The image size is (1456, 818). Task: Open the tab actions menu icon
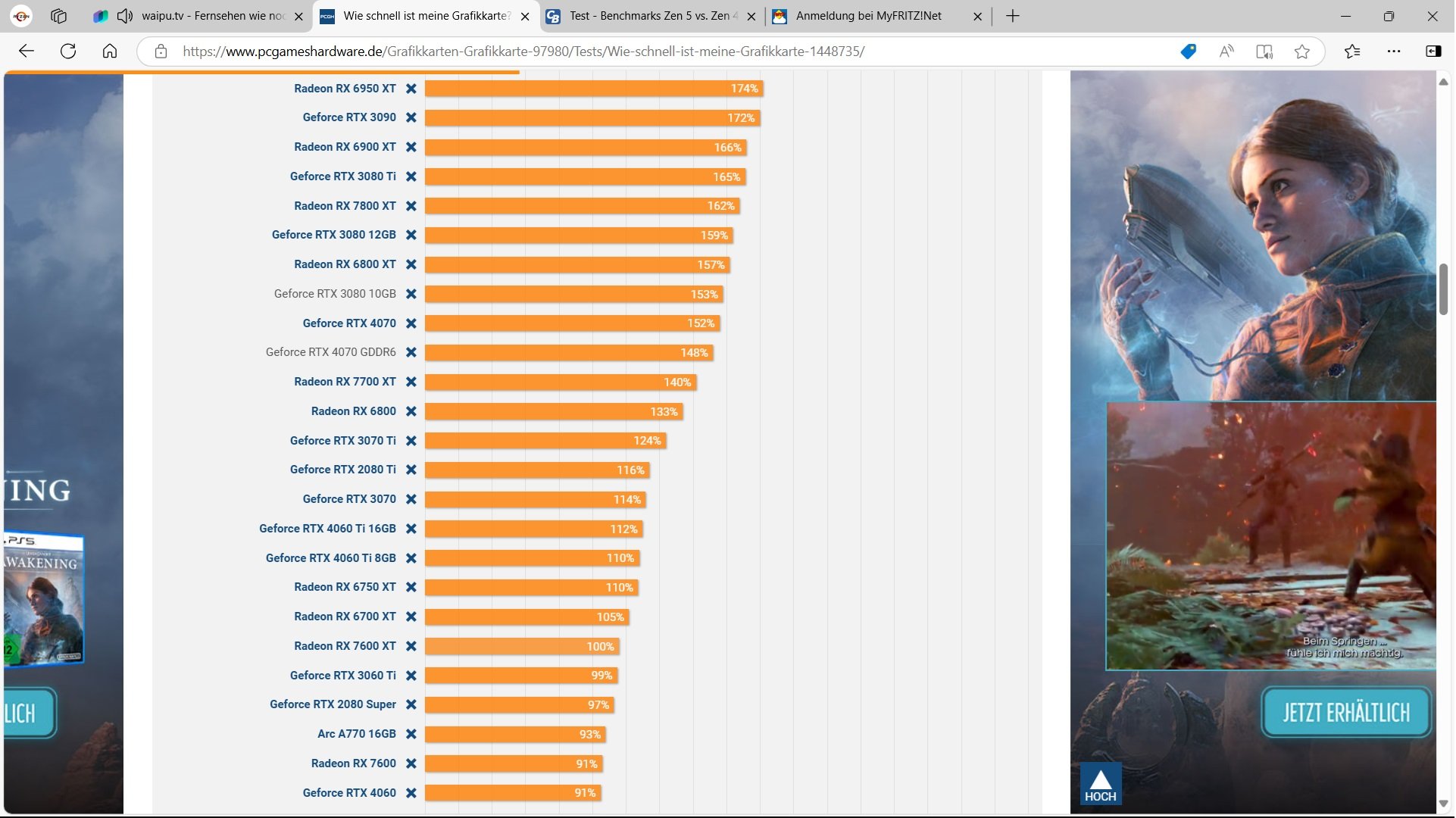pyautogui.click(x=58, y=16)
